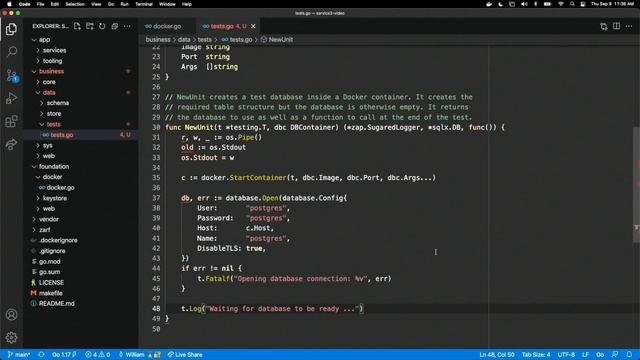Image resolution: width=640 pixels, height=360 pixels.
Task: Collapse the tests folder
Action: [x=81, y=124]
